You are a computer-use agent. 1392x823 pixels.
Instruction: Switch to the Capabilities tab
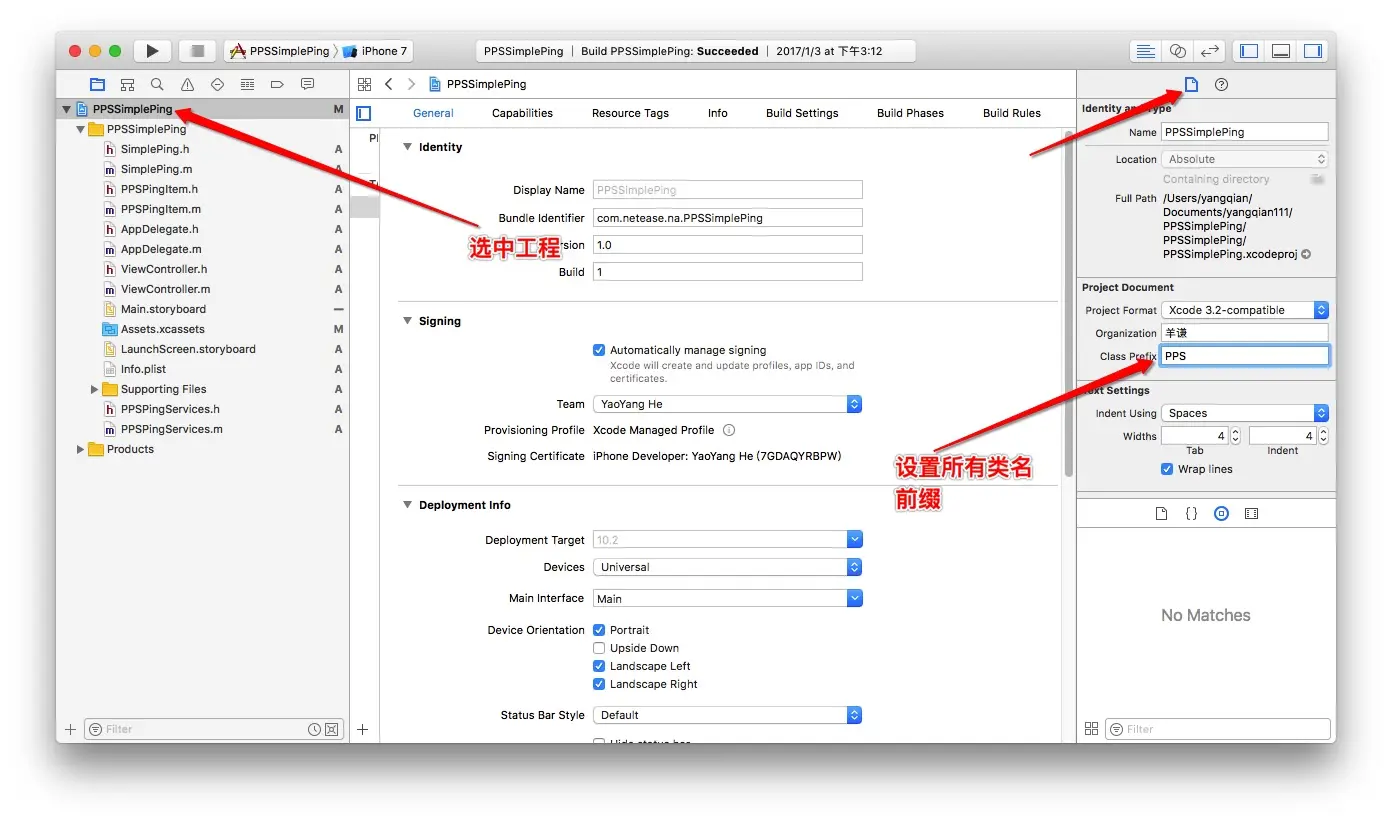(x=522, y=113)
